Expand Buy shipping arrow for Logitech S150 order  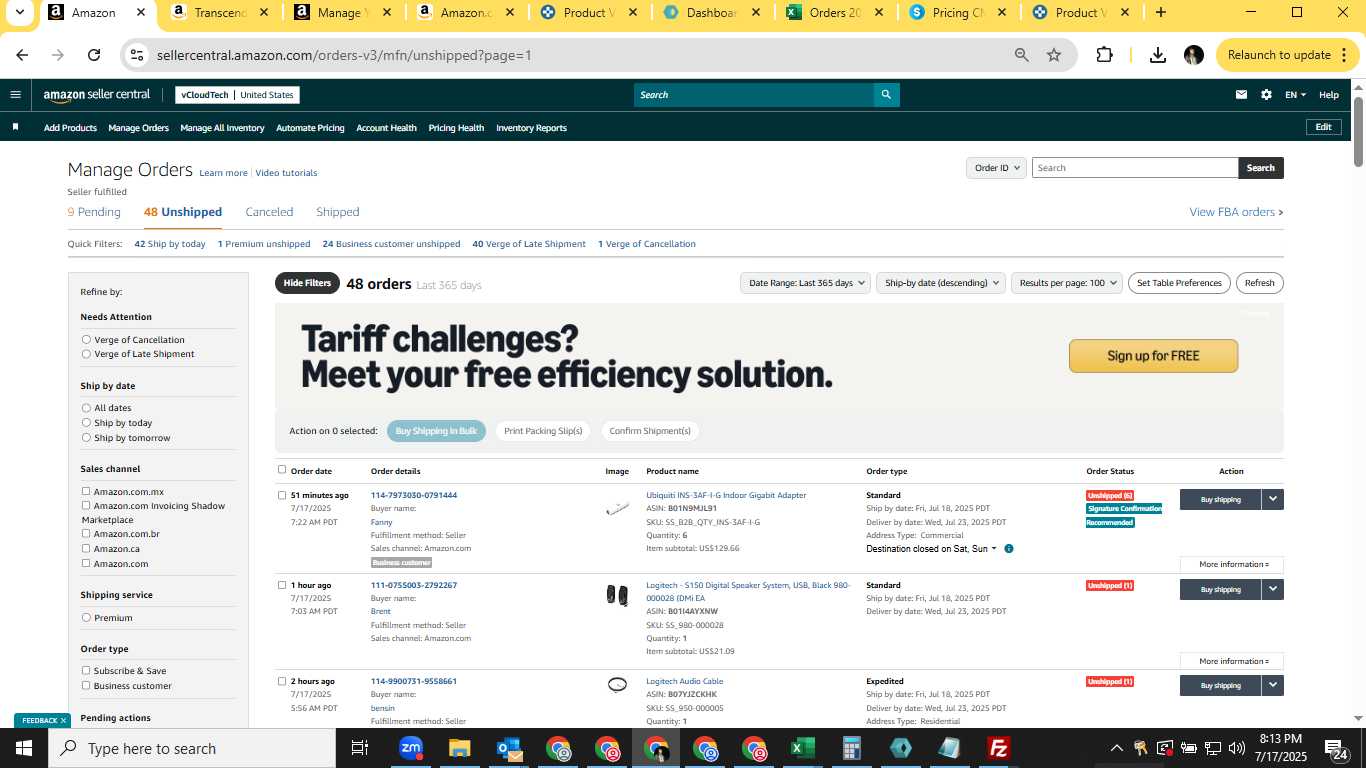[1272, 589]
